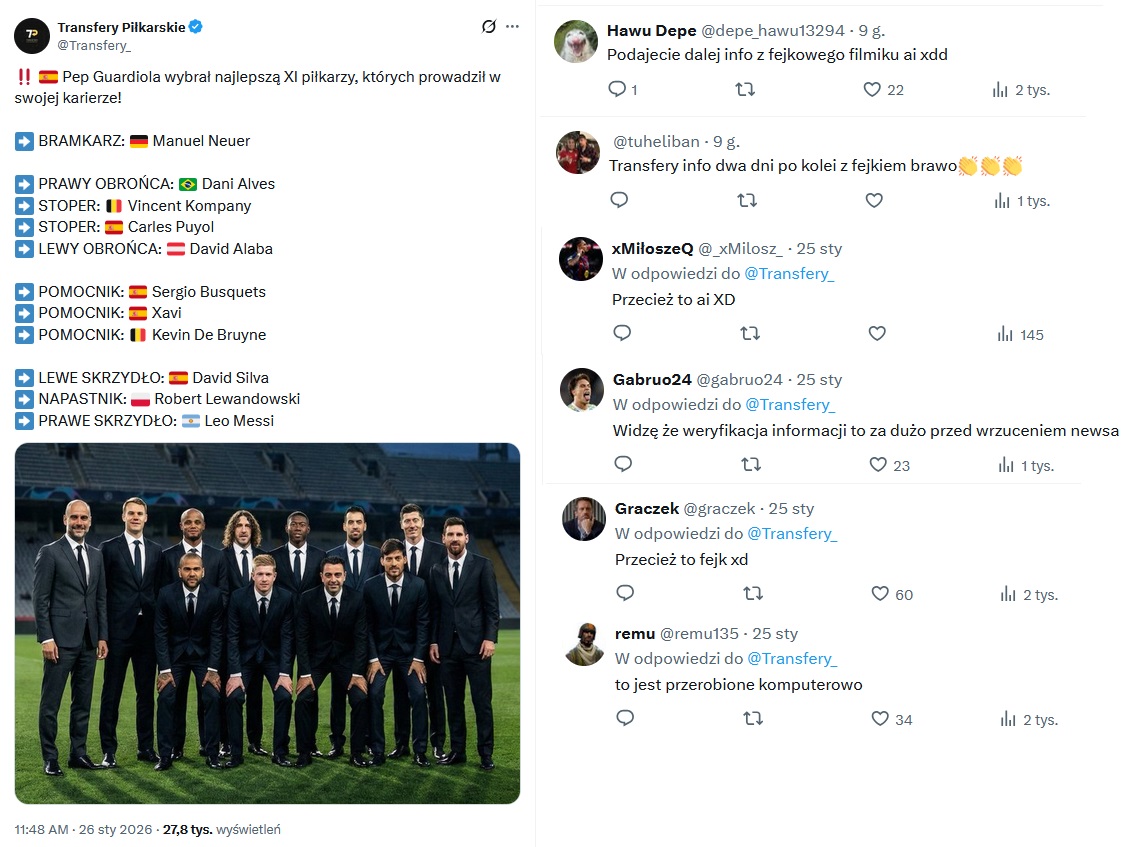1123x847 pixels.
Task: Open the group photo in the post
Action: (267, 622)
